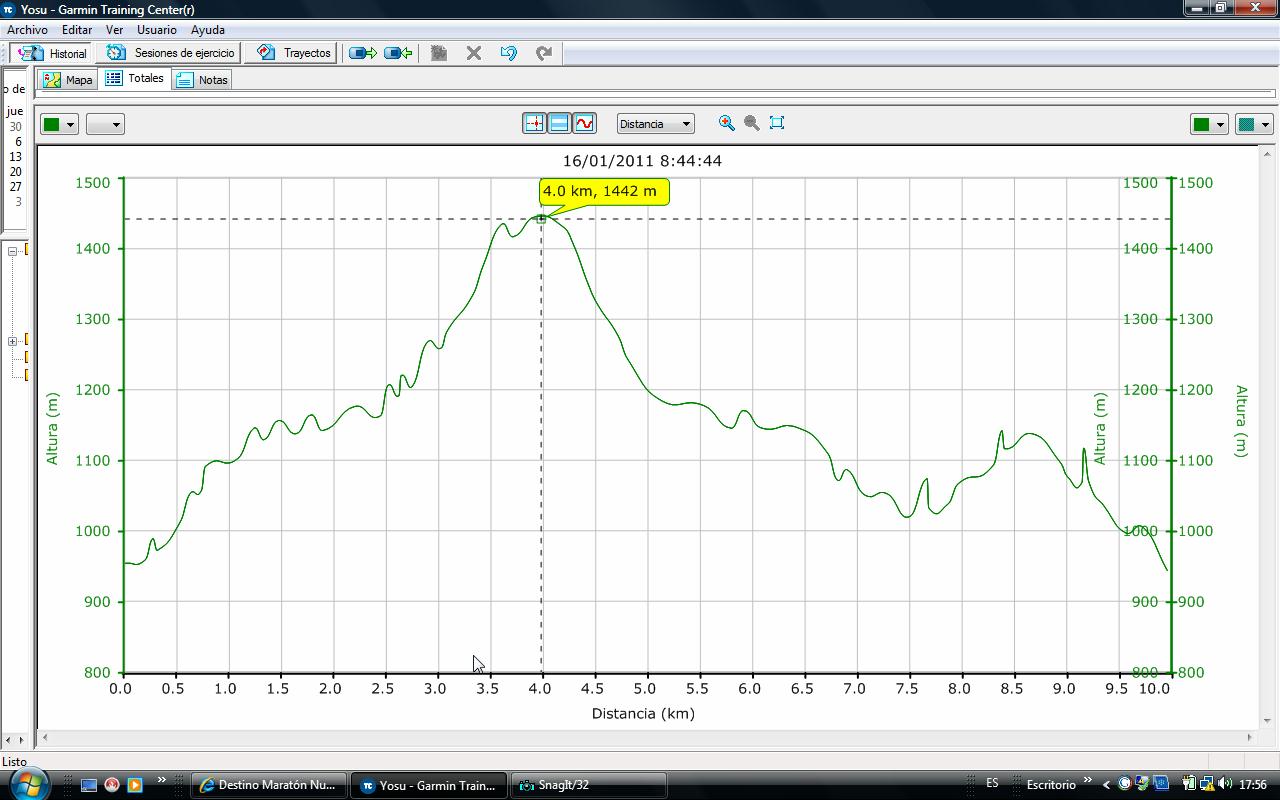Open Sesiones de ejercicio view
1280x800 pixels.
coord(172,53)
